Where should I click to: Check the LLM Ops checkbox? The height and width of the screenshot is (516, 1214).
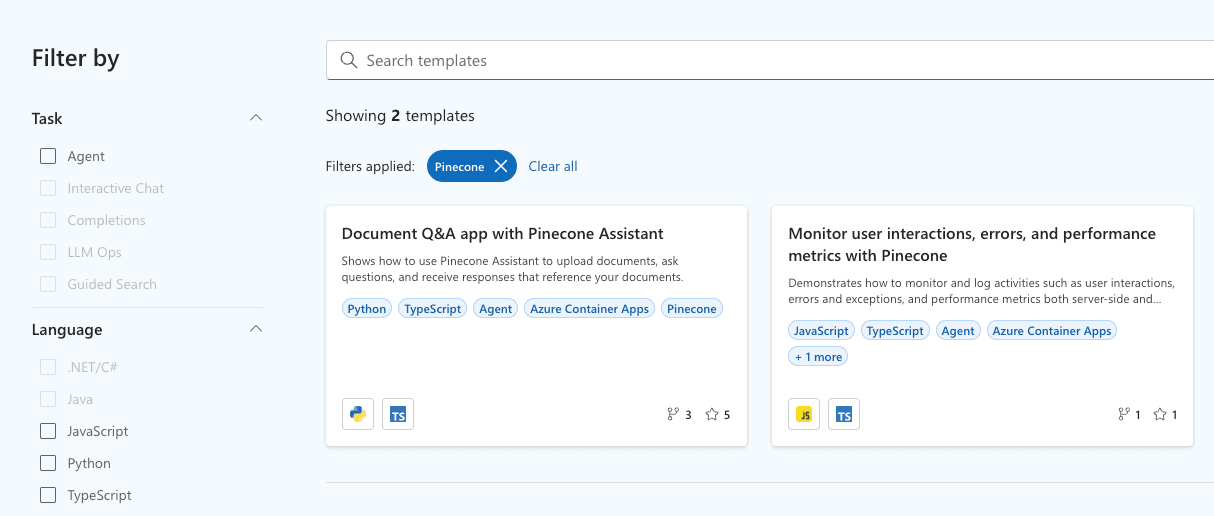pos(48,252)
